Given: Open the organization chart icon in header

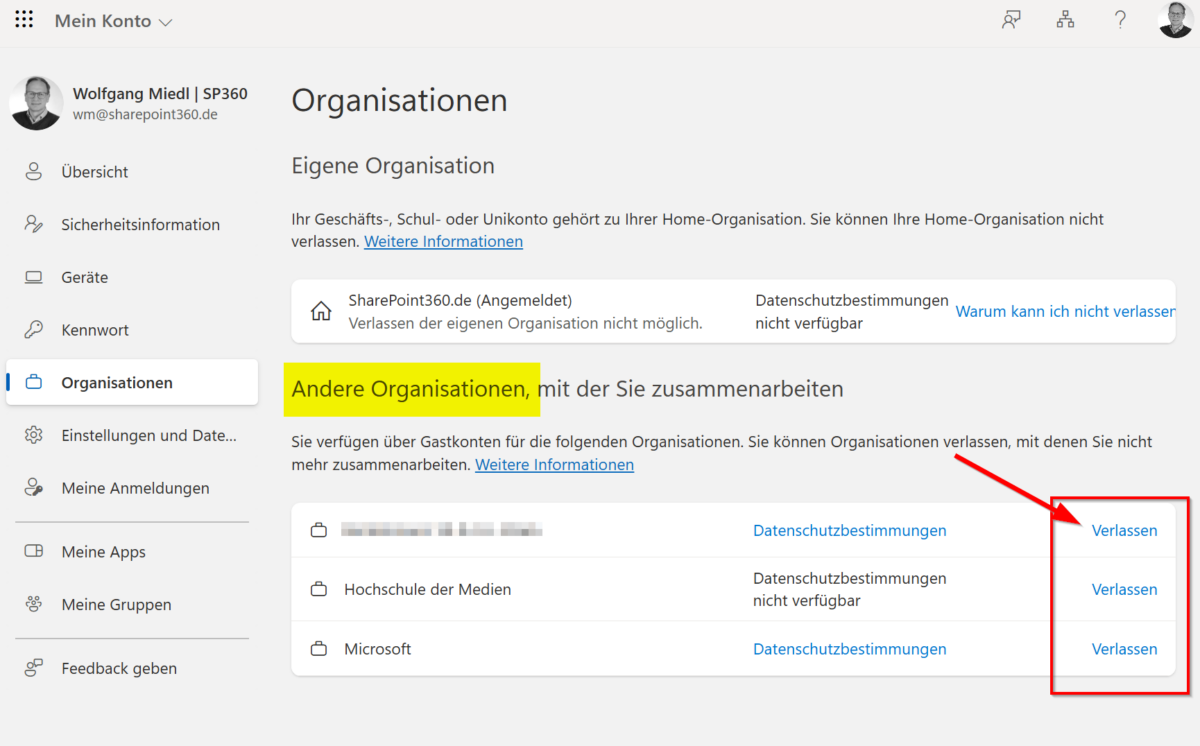Looking at the screenshot, I should [1065, 20].
